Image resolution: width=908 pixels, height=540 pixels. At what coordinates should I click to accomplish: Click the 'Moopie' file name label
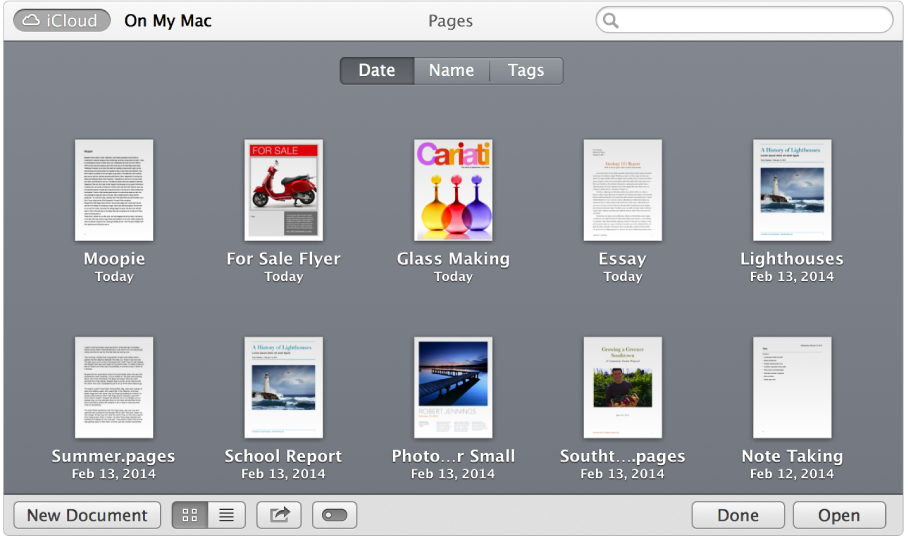[114, 259]
